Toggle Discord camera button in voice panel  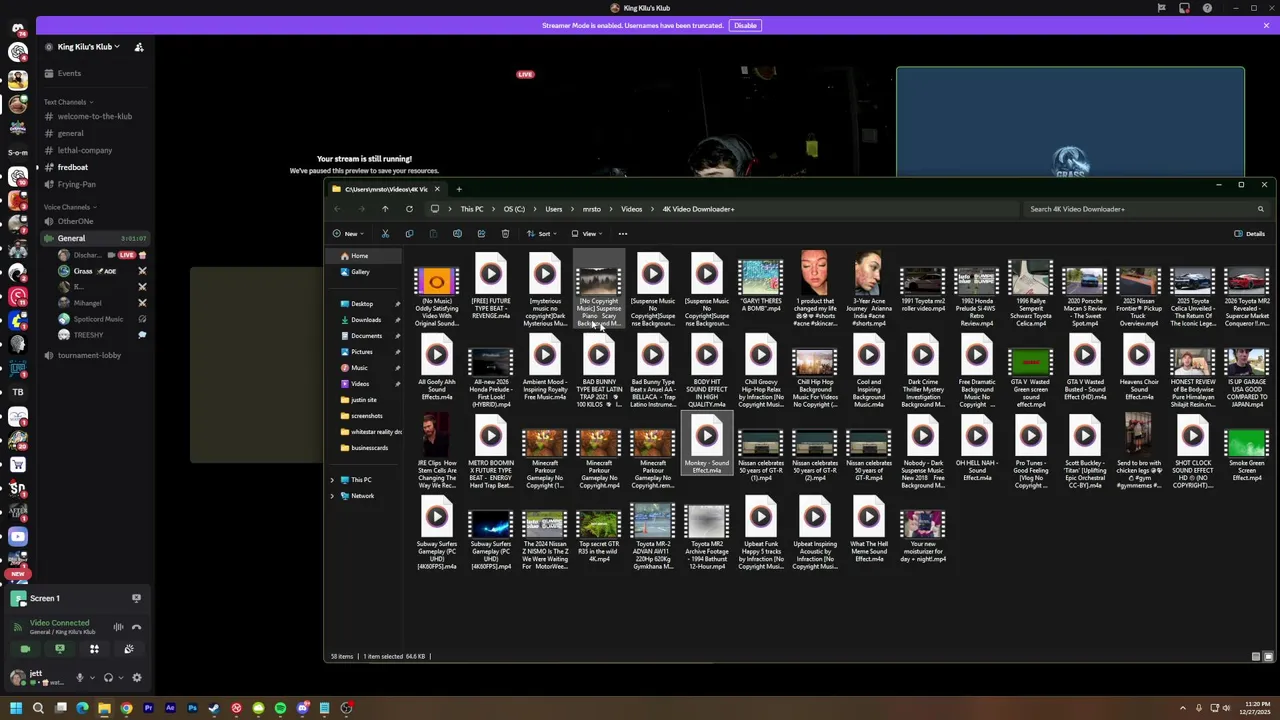(25, 649)
